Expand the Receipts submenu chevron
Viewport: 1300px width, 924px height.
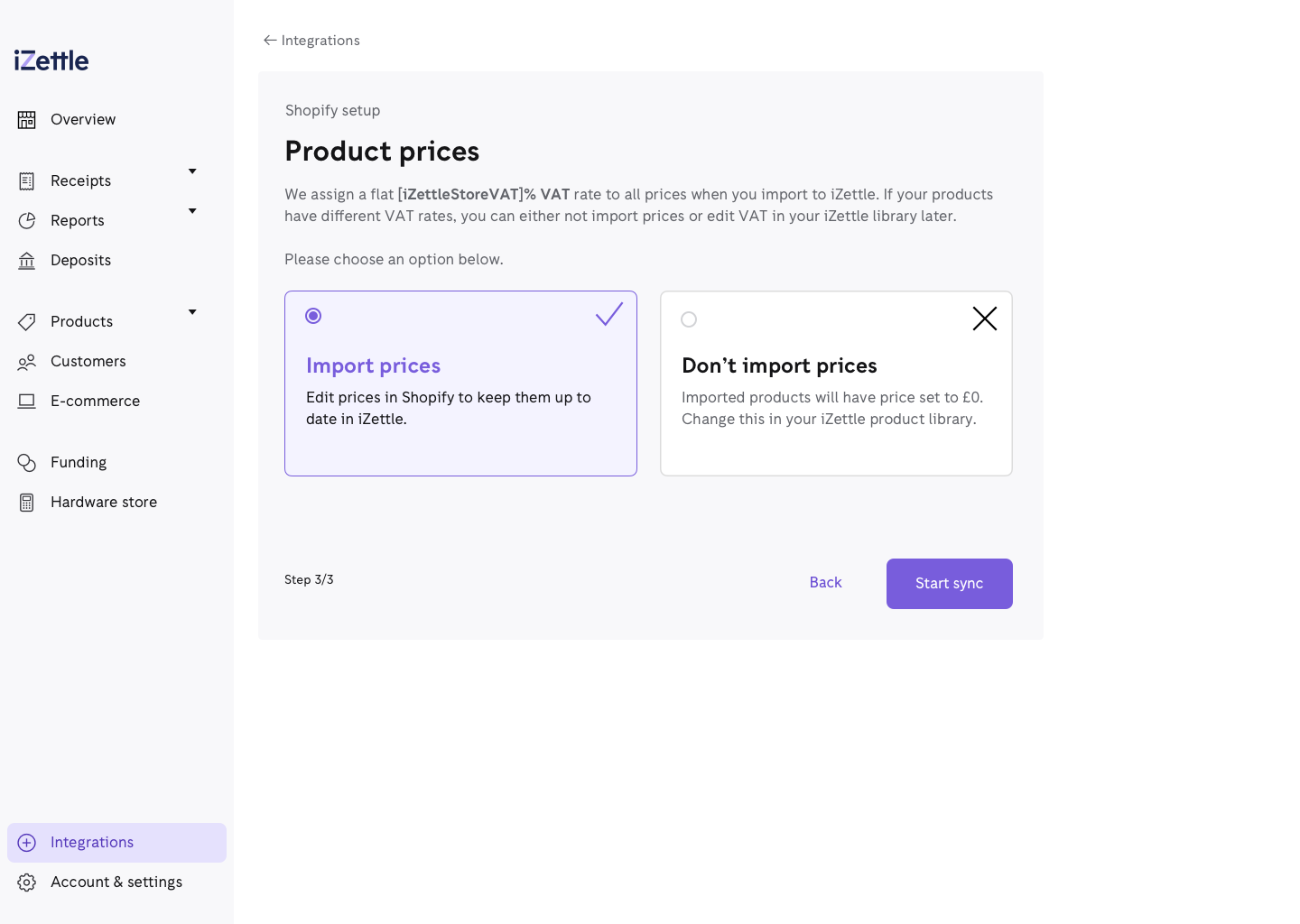point(192,171)
